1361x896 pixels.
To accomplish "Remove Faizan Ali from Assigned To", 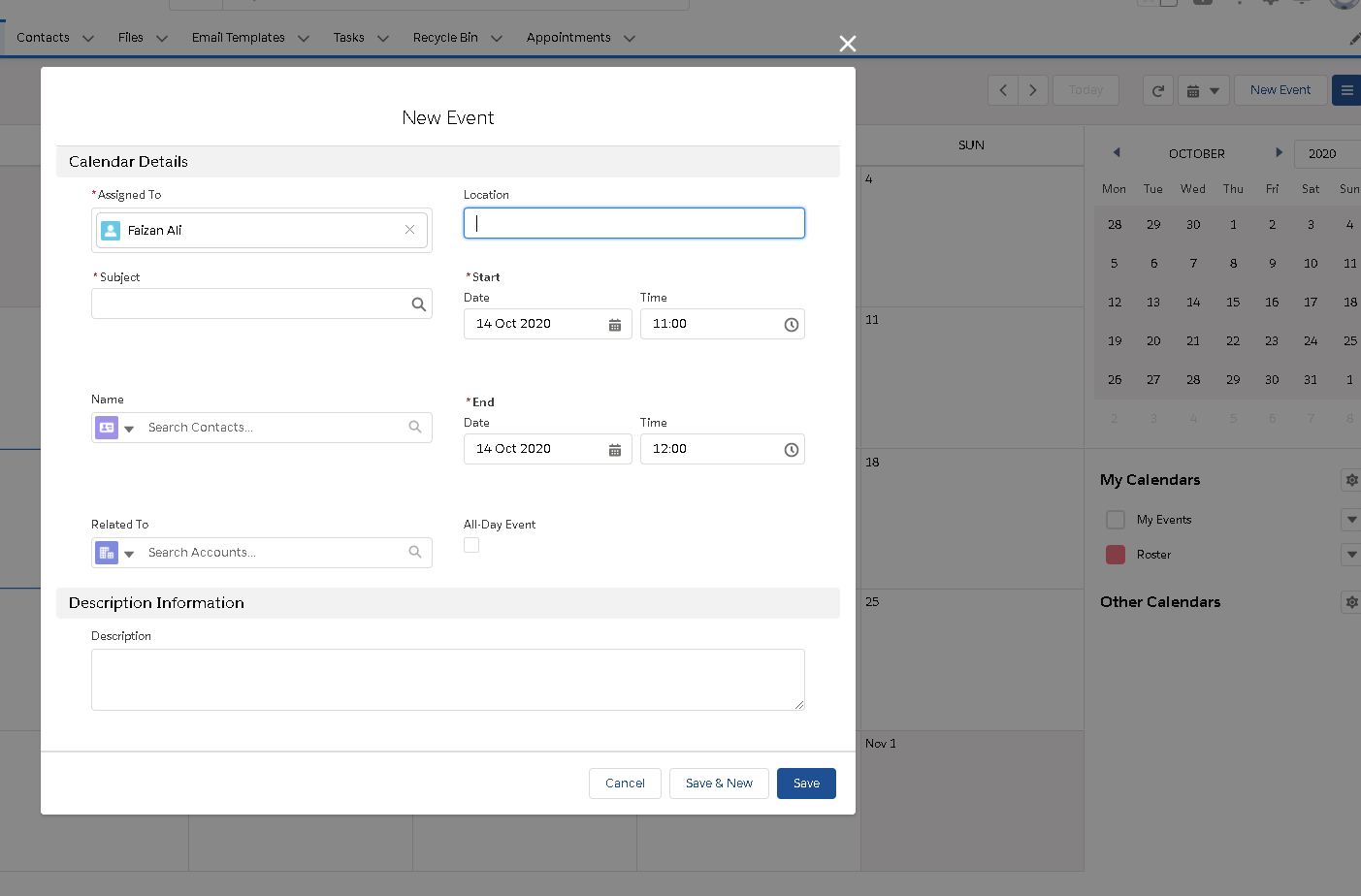I will [x=409, y=230].
